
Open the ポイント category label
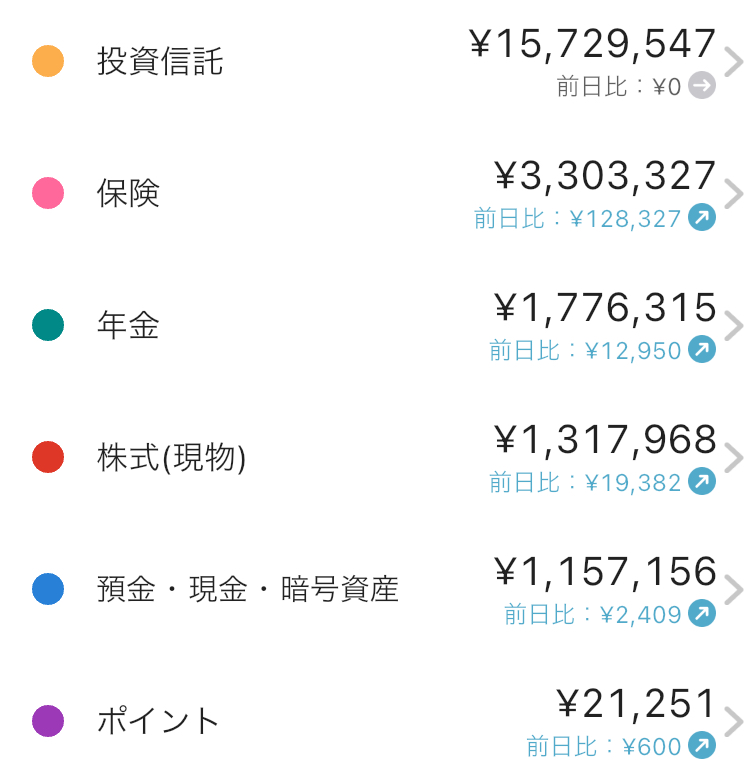coord(157,721)
